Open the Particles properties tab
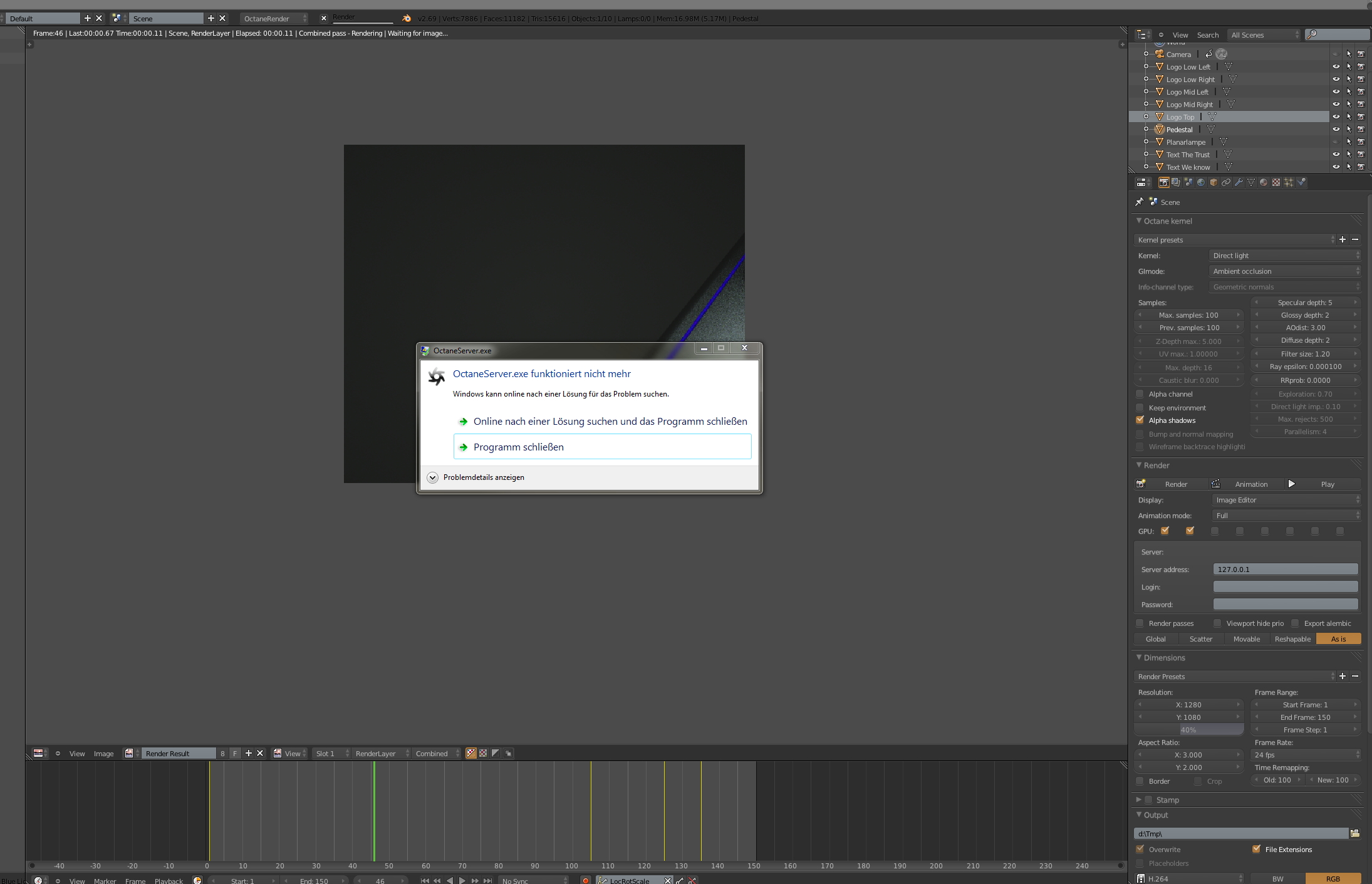Screen dimensions: 1372x884 coord(1289,182)
